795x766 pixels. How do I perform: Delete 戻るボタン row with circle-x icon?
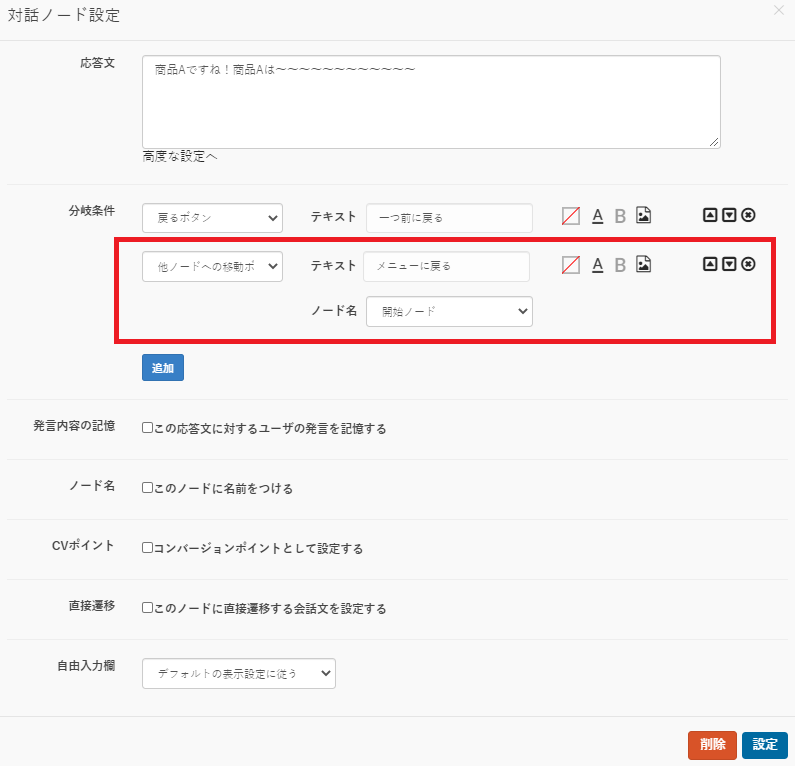748,215
